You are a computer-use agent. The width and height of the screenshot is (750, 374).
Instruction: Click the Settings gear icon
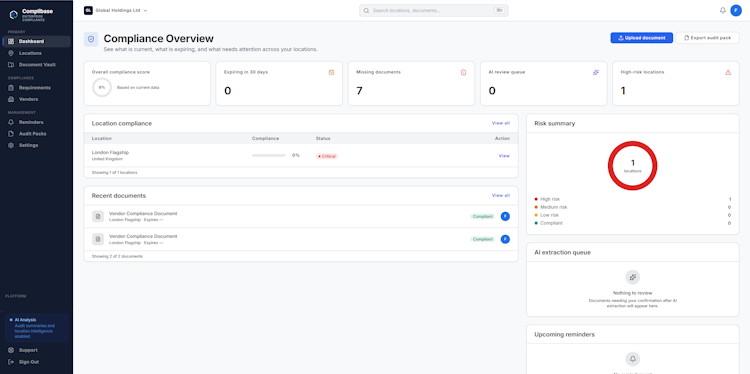[x=11, y=145]
